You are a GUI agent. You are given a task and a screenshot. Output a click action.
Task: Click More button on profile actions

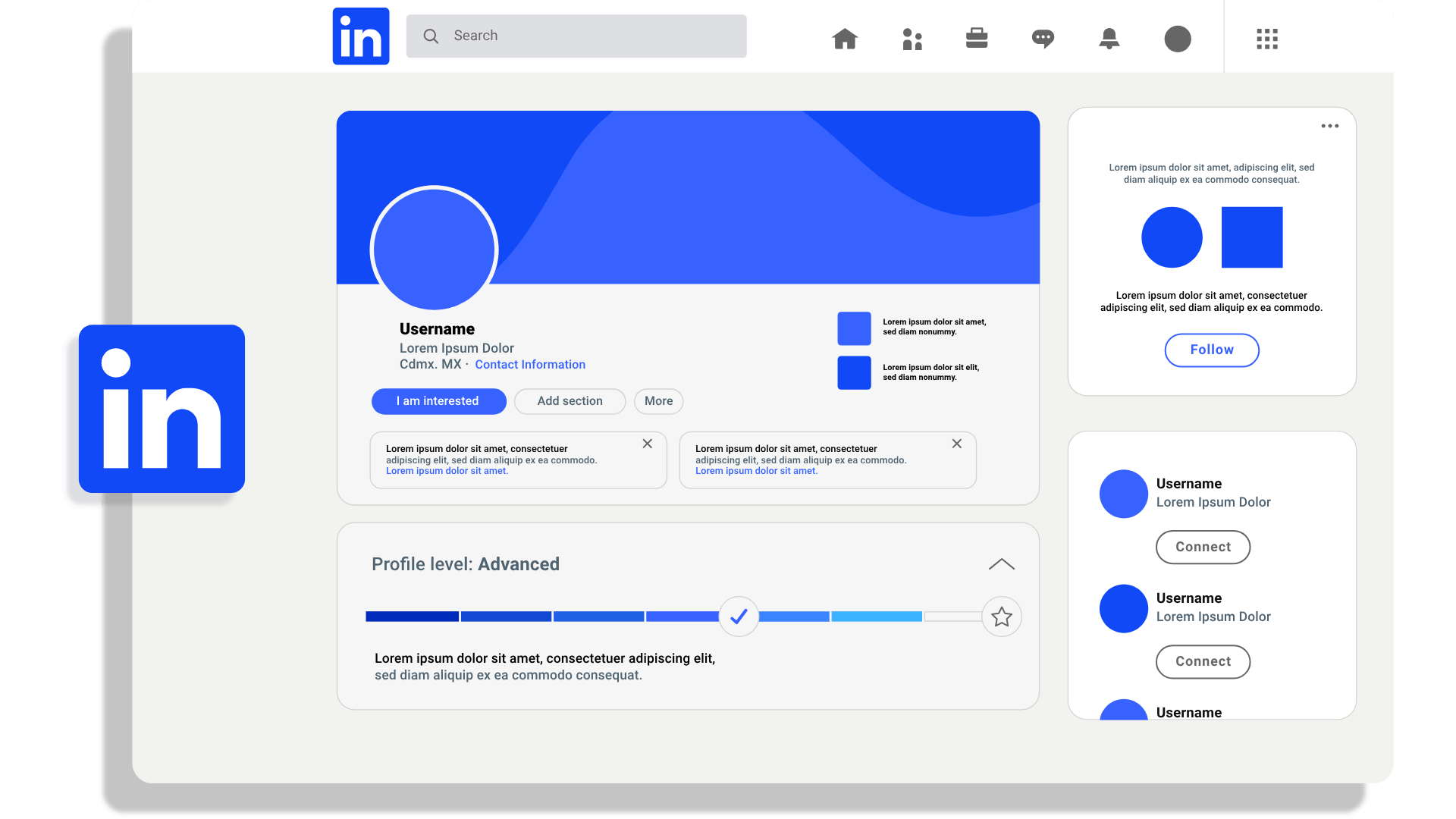pyautogui.click(x=657, y=400)
